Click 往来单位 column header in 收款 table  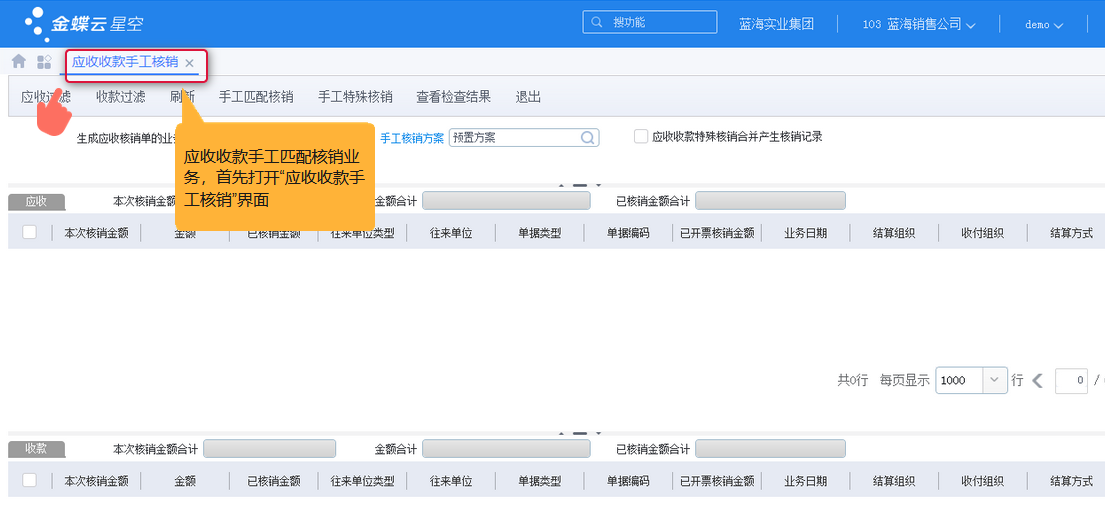tap(451, 481)
